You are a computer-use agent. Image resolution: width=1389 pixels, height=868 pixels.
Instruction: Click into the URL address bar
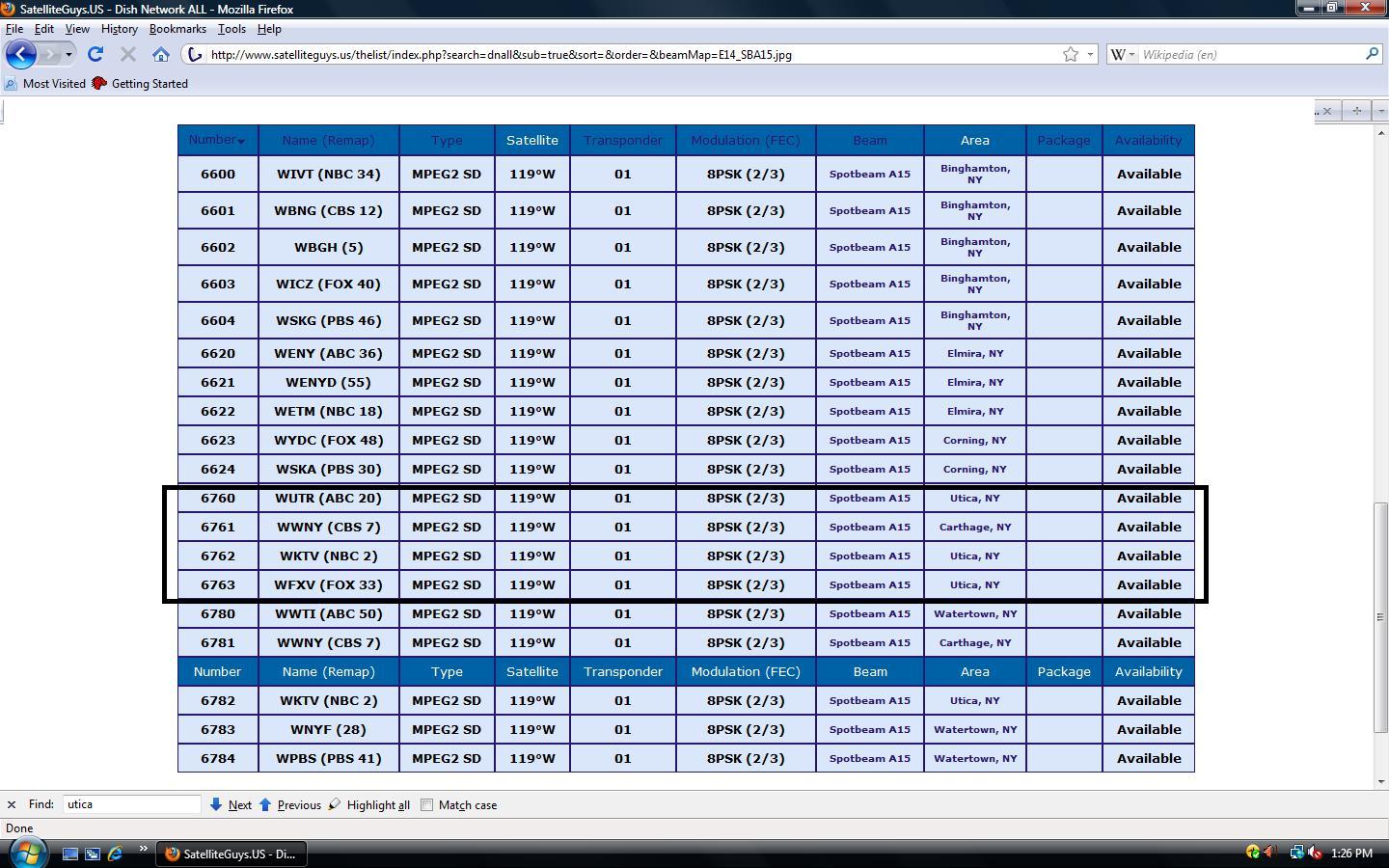[632, 54]
